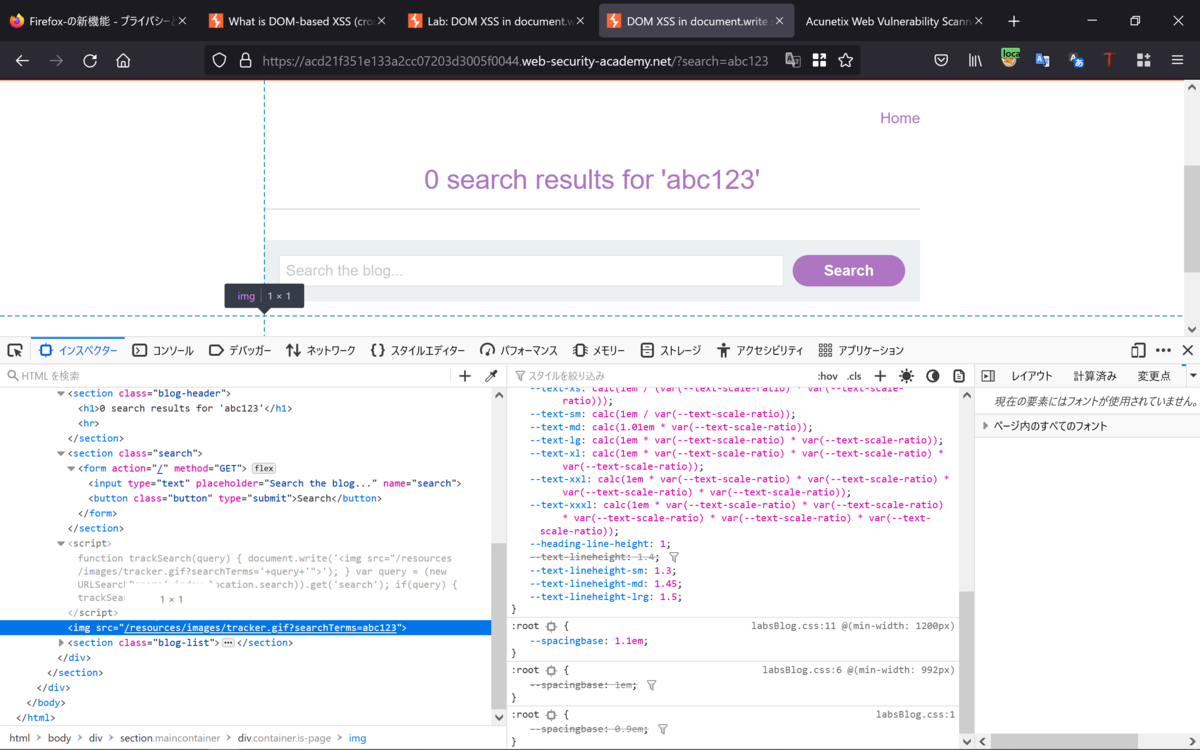
Task: Select body in the breadcrumb
Action: coord(59,738)
